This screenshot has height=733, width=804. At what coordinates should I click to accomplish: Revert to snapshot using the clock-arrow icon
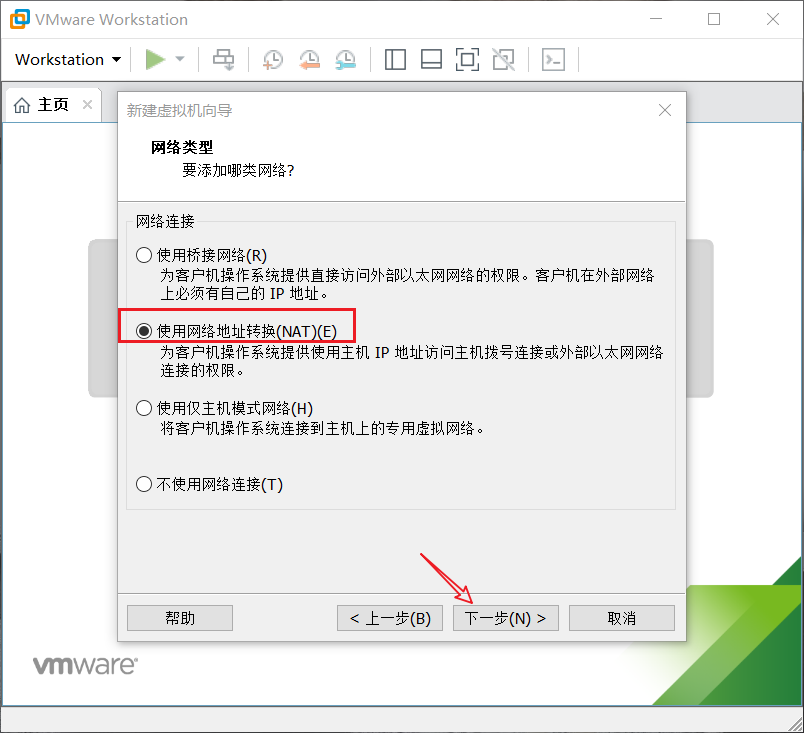tap(309, 59)
